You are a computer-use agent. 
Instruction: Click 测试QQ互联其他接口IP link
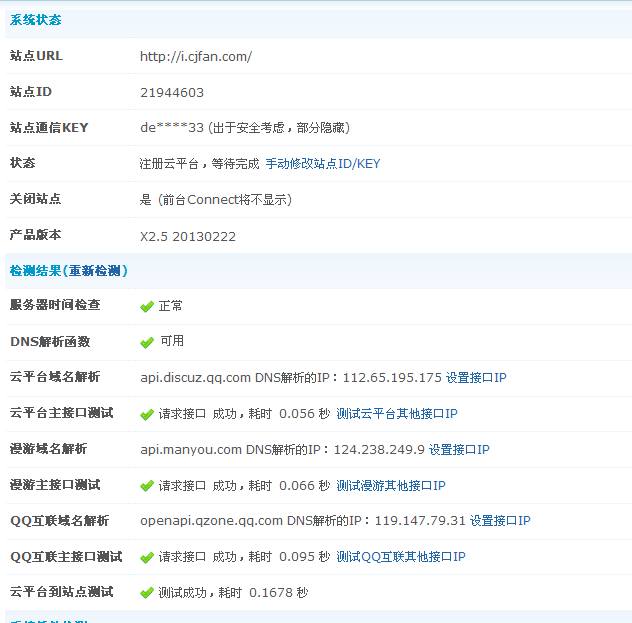[x=401, y=557]
